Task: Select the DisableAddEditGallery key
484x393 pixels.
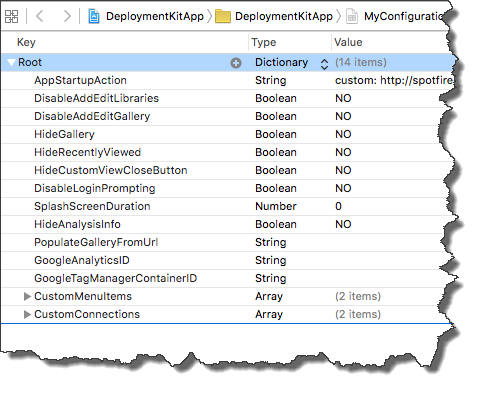Action: [x=92, y=116]
